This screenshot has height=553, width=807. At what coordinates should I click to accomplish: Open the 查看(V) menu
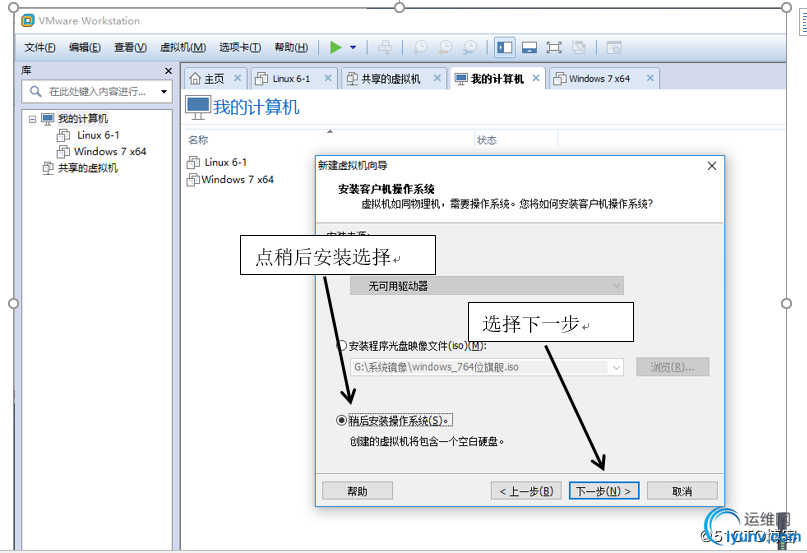point(130,47)
